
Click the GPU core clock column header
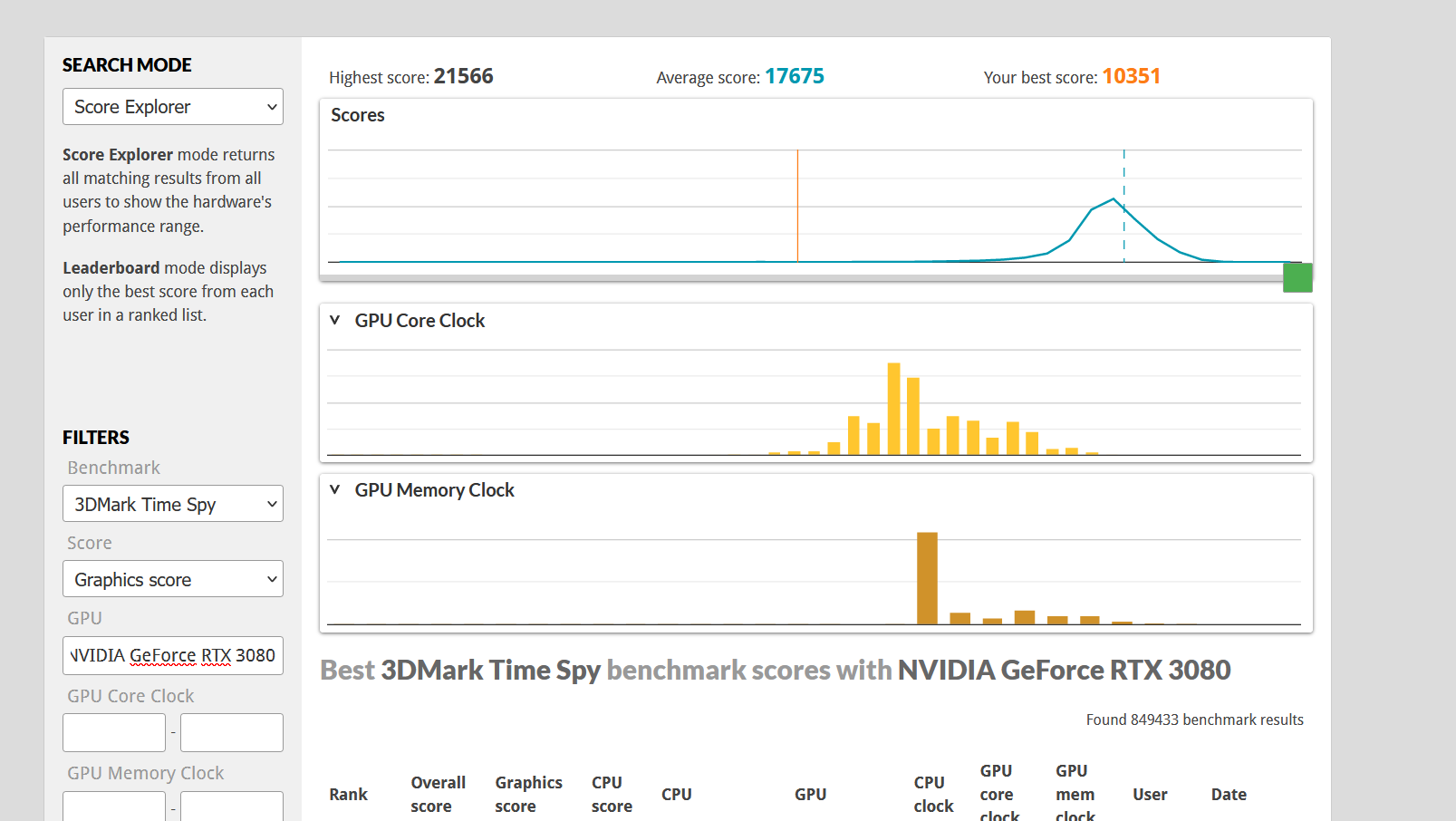click(999, 794)
